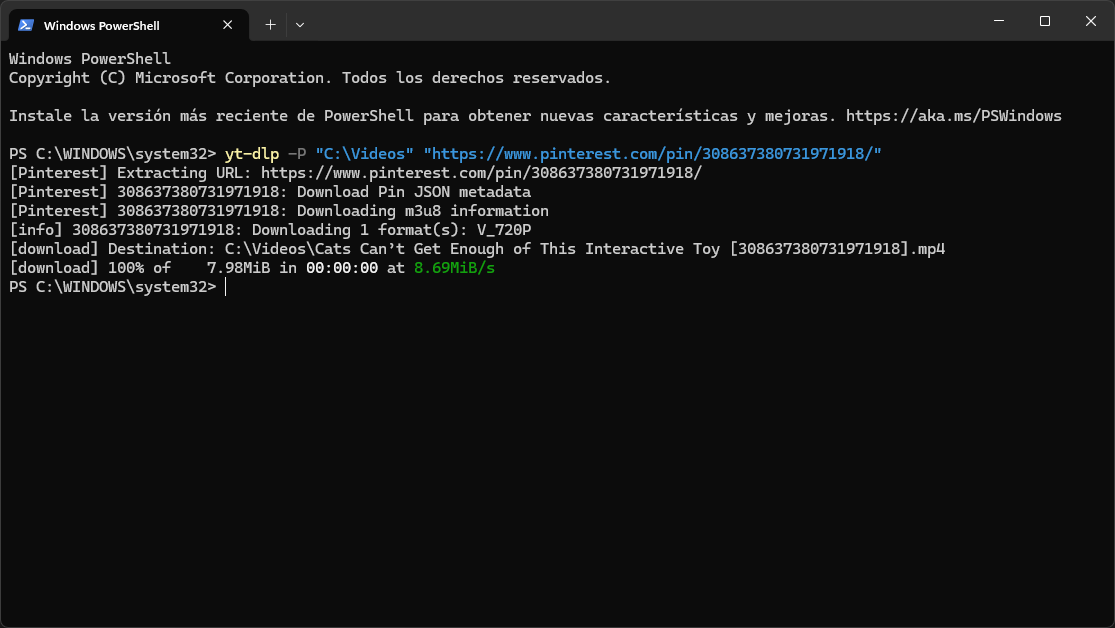
Task: Click the green 8.69MiB/s download speed
Action: click(x=454, y=268)
